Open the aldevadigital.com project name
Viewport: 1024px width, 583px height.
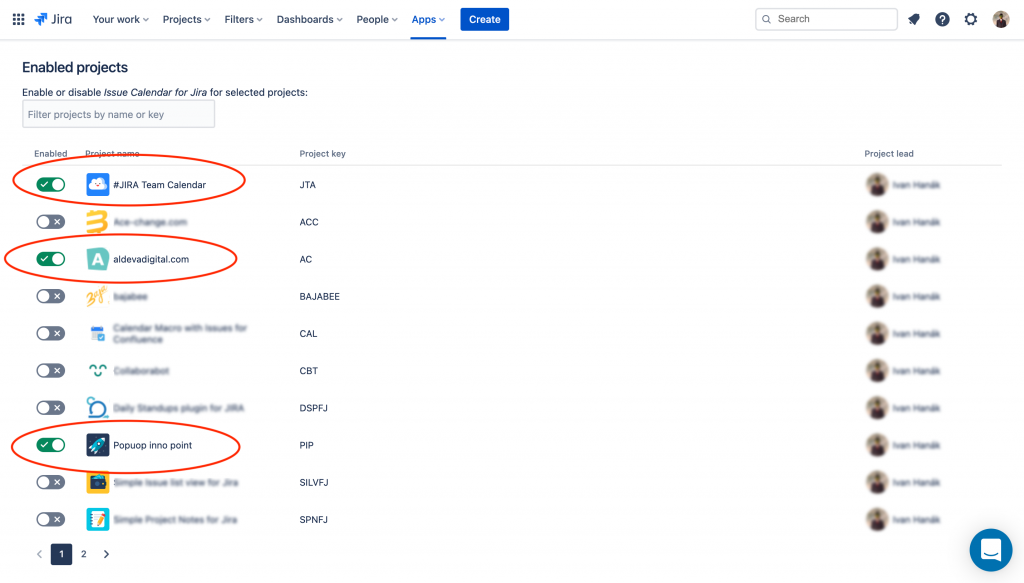click(x=151, y=259)
